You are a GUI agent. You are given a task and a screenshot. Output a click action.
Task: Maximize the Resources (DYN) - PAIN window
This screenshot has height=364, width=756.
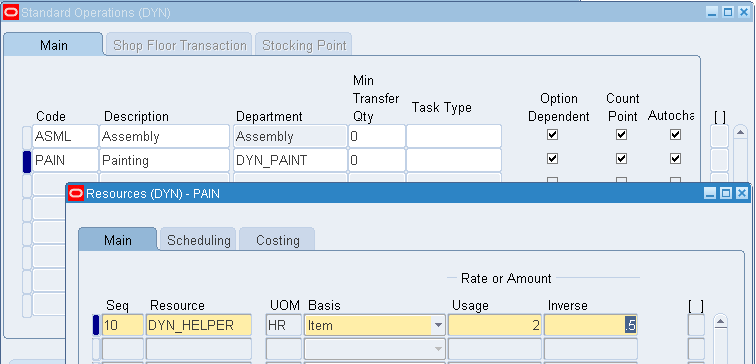coord(726,194)
